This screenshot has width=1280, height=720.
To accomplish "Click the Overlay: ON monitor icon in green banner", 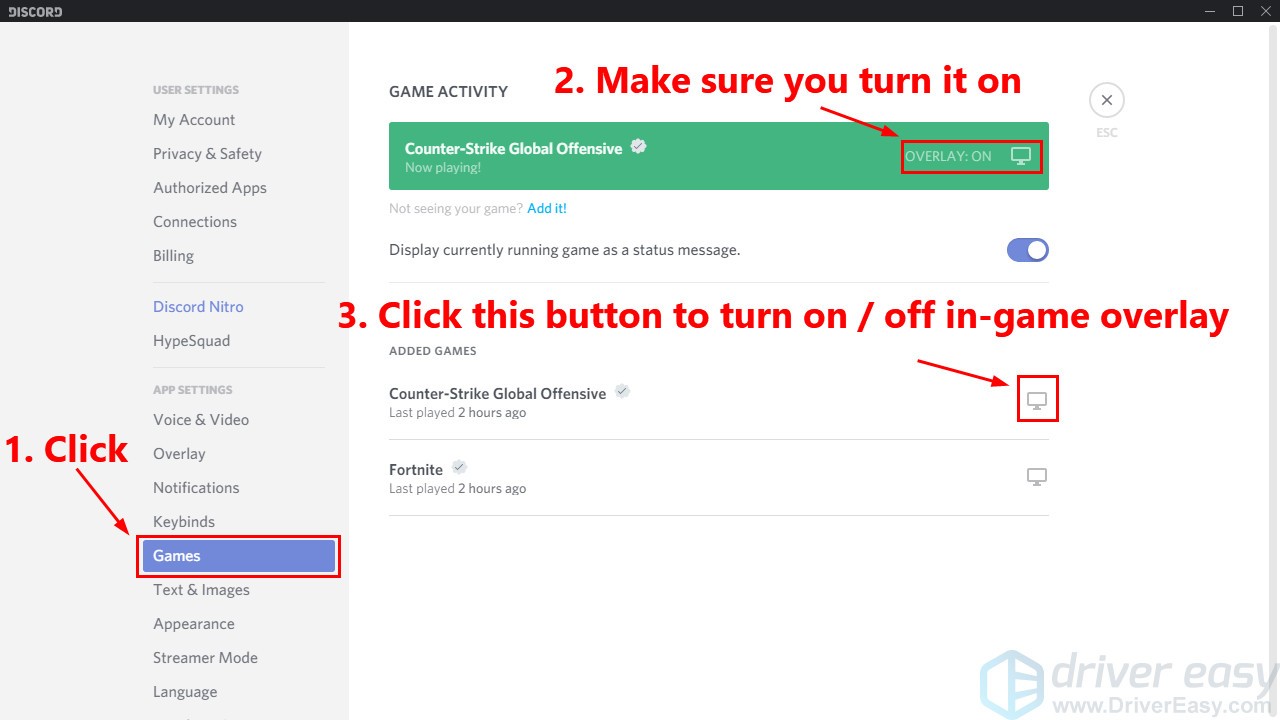I will click(1020, 156).
